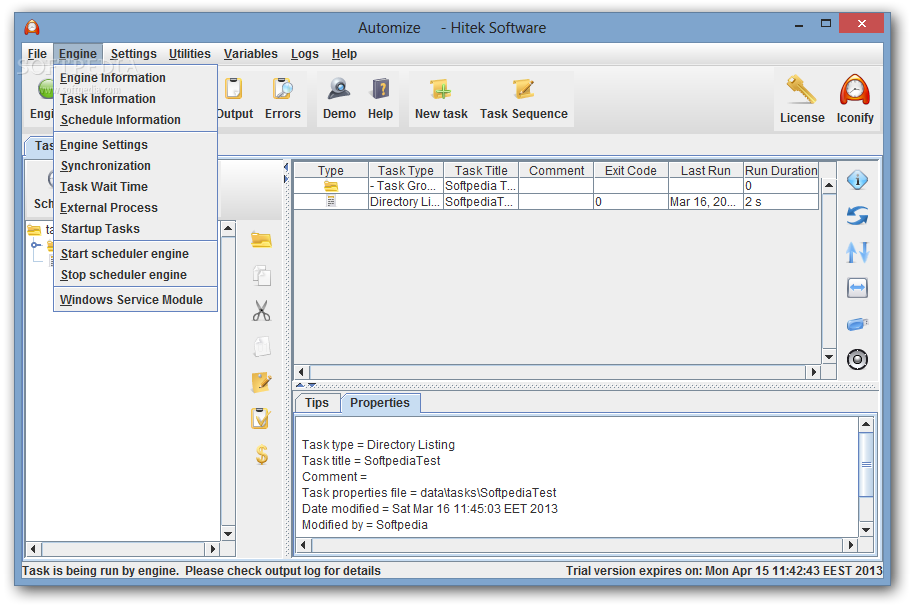This screenshot has width=911, height=606.
Task: Click tree panel scroll right arrow
Action: pos(213,548)
